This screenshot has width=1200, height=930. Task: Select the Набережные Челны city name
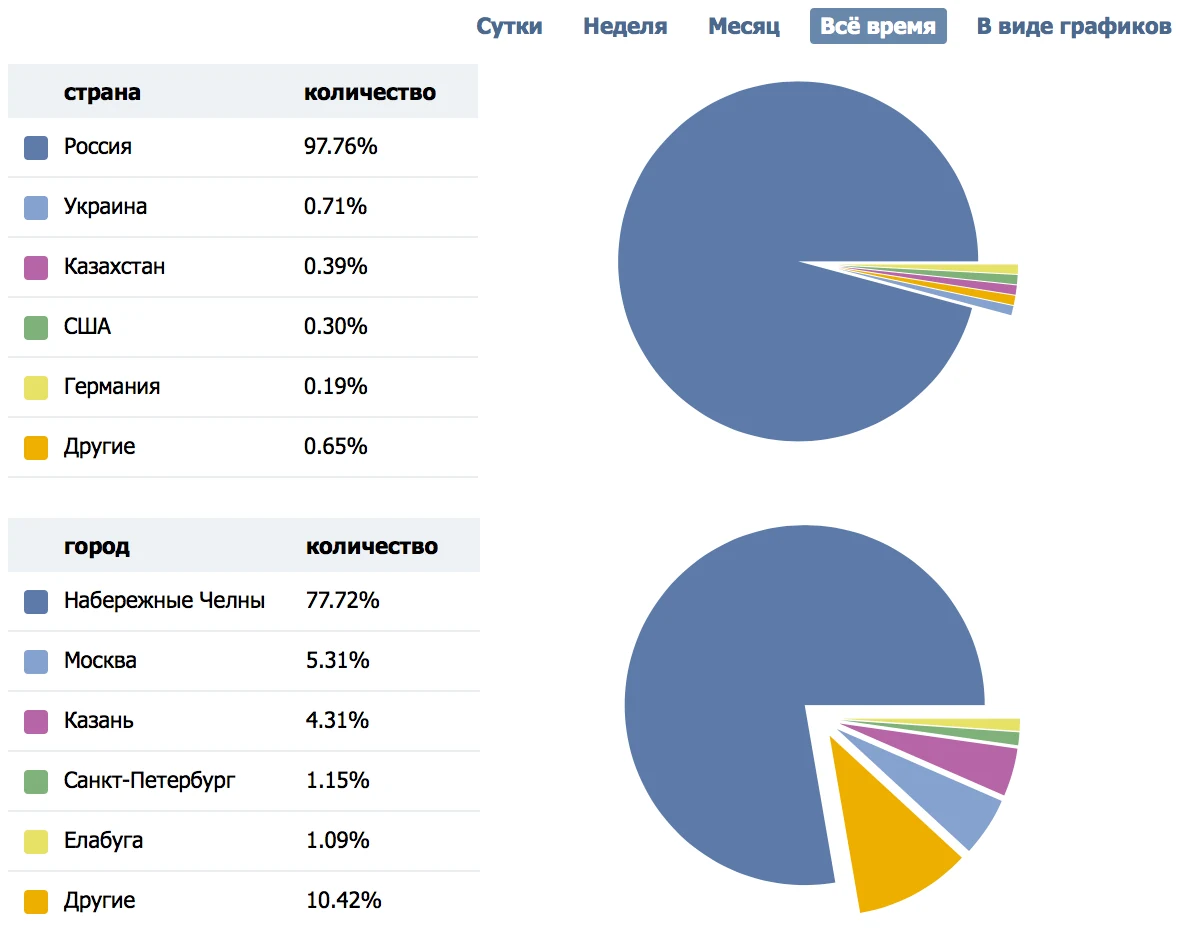(x=165, y=601)
